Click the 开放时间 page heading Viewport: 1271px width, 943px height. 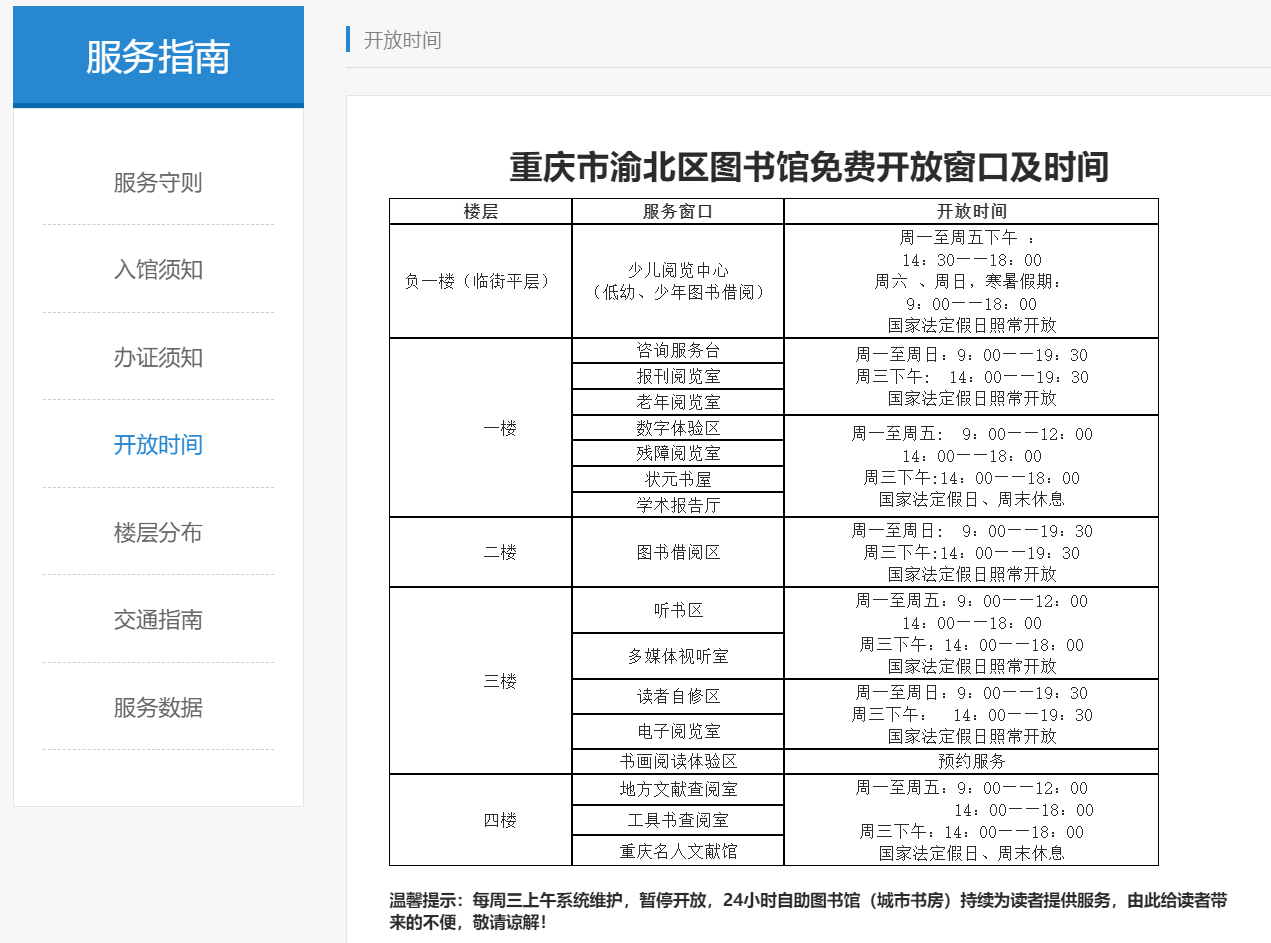tap(402, 40)
